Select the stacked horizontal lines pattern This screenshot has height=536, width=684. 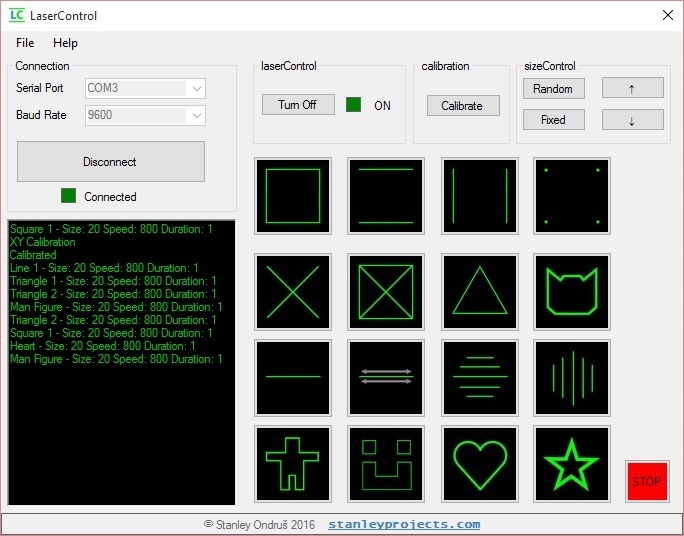point(479,378)
